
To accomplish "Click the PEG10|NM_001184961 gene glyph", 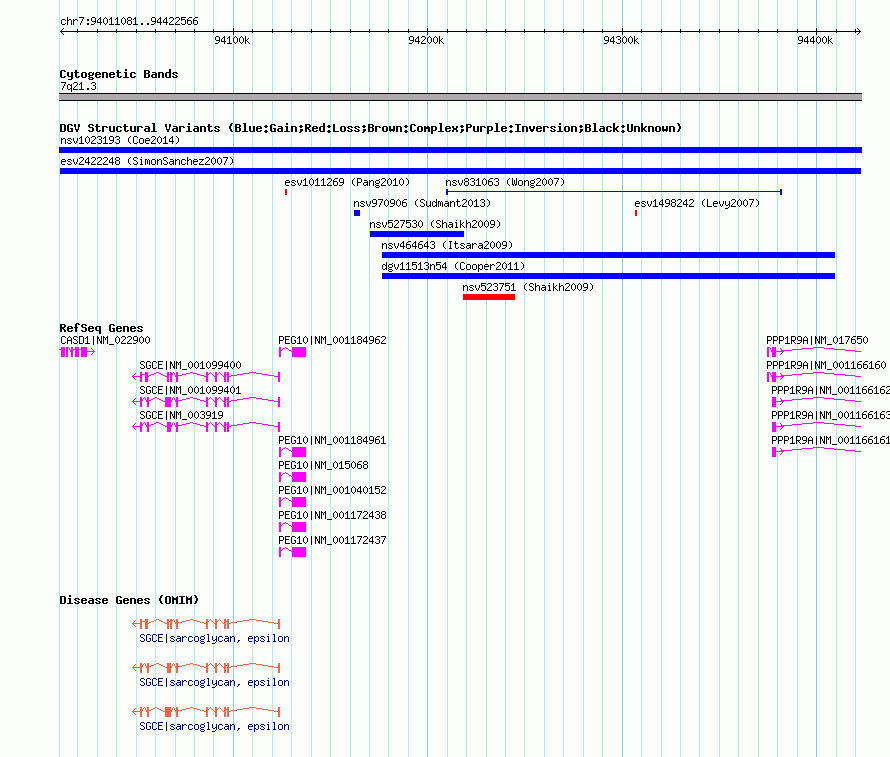I will coord(292,452).
